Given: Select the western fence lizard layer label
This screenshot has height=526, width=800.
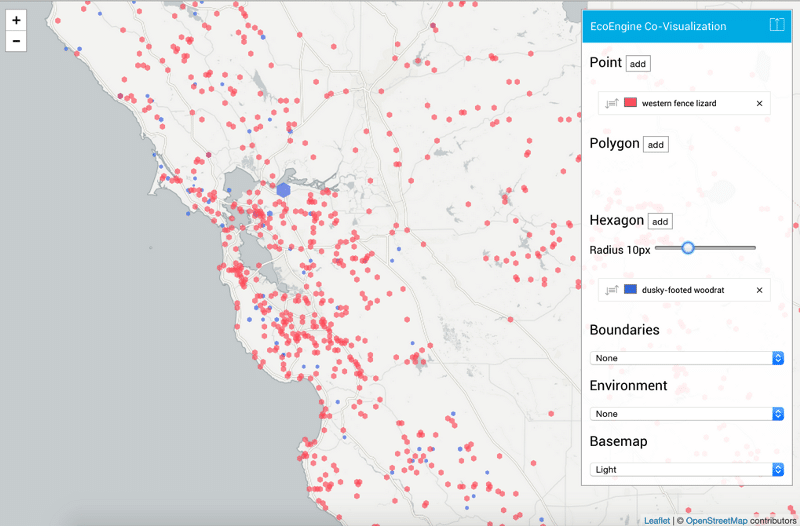Looking at the screenshot, I should click(678, 103).
